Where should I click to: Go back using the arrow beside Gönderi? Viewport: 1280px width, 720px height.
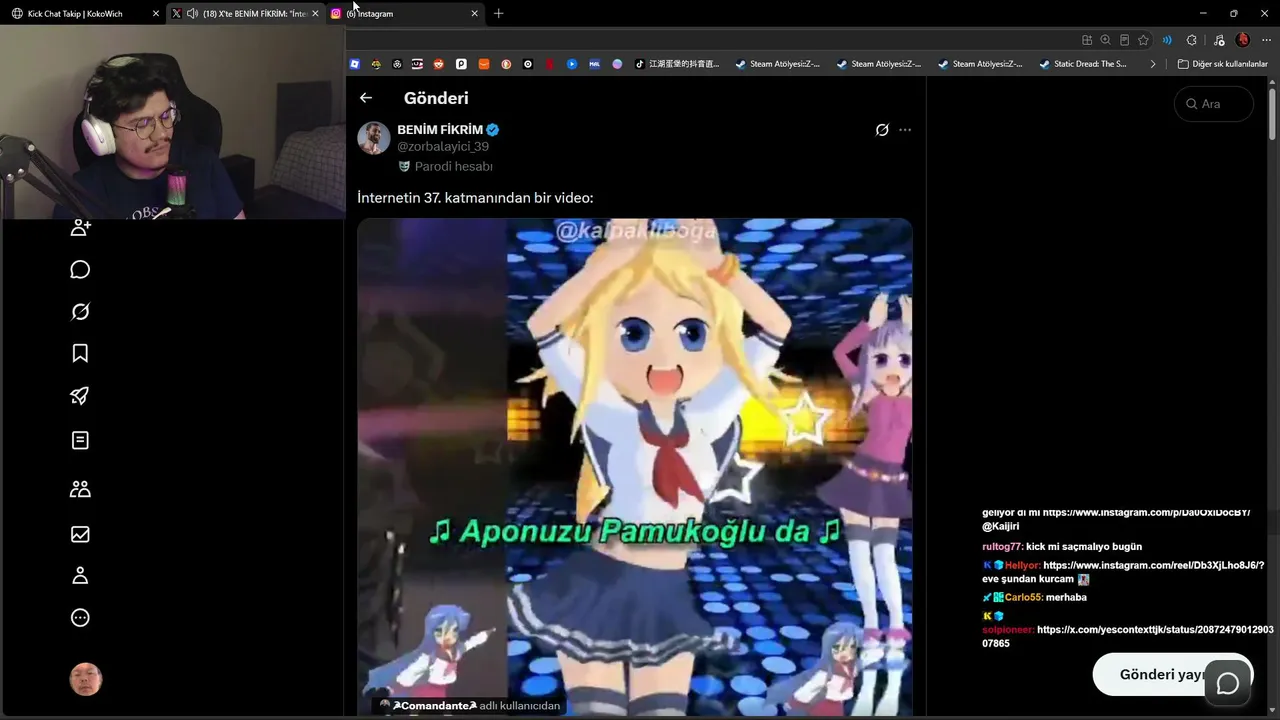[x=366, y=98]
